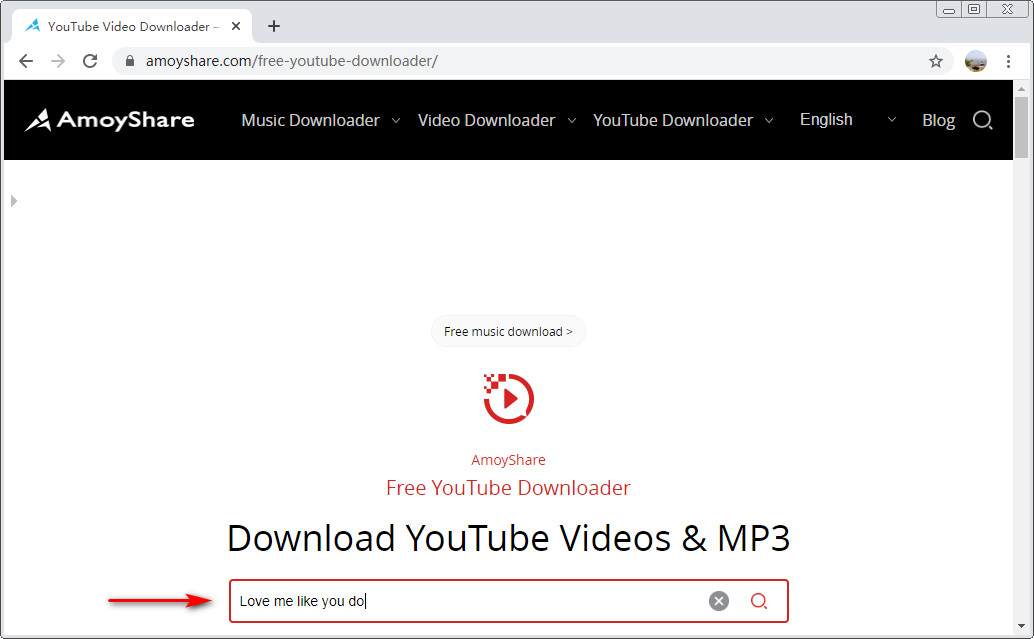Open the English language dropdown
The image size is (1034, 639).
click(x=848, y=120)
